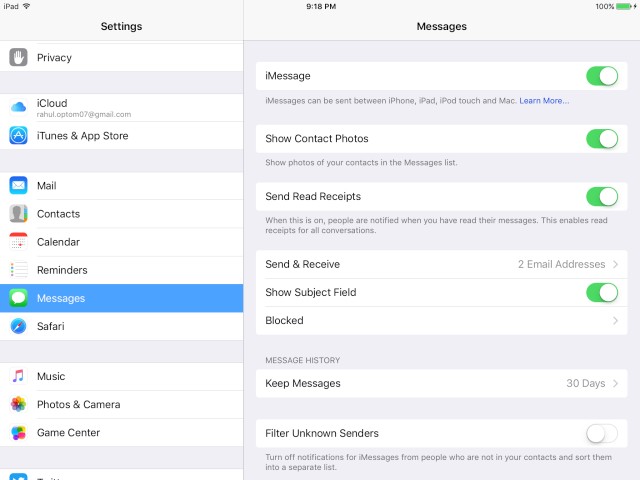This screenshot has width=640, height=480.
Task: Open Mail settings
Action: (x=122, y=186)
